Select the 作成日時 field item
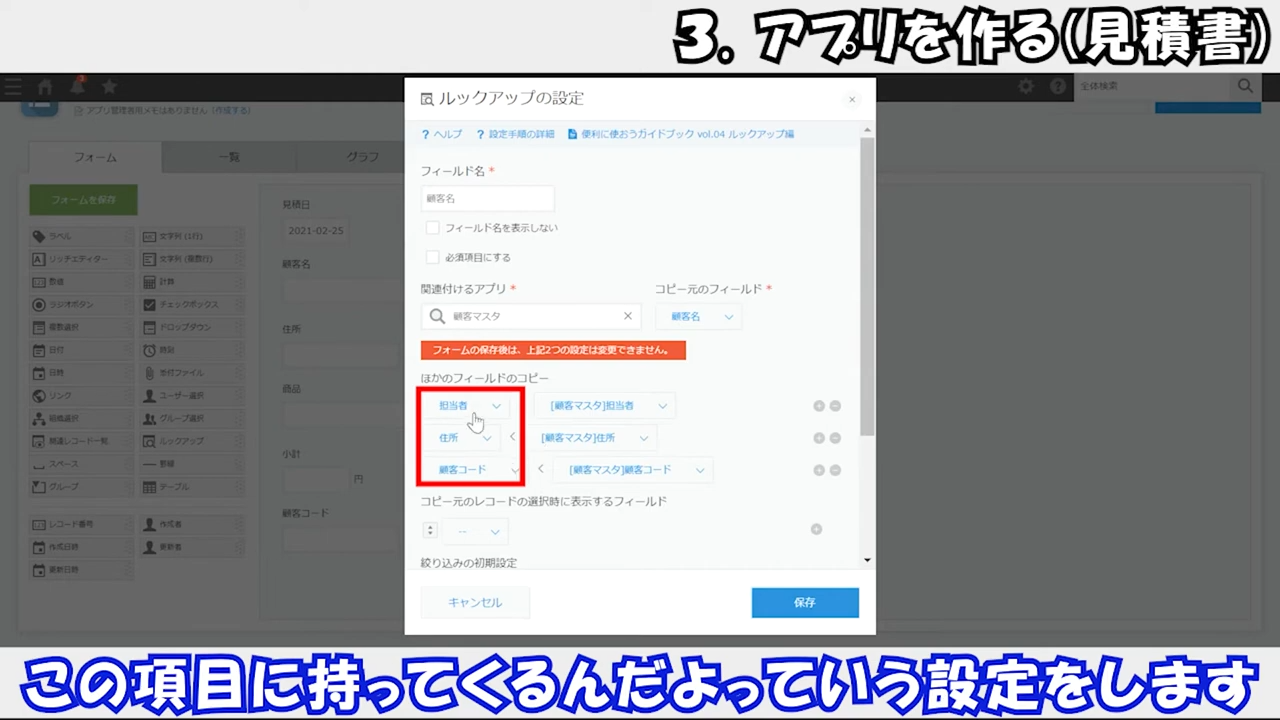 (80, 547)
